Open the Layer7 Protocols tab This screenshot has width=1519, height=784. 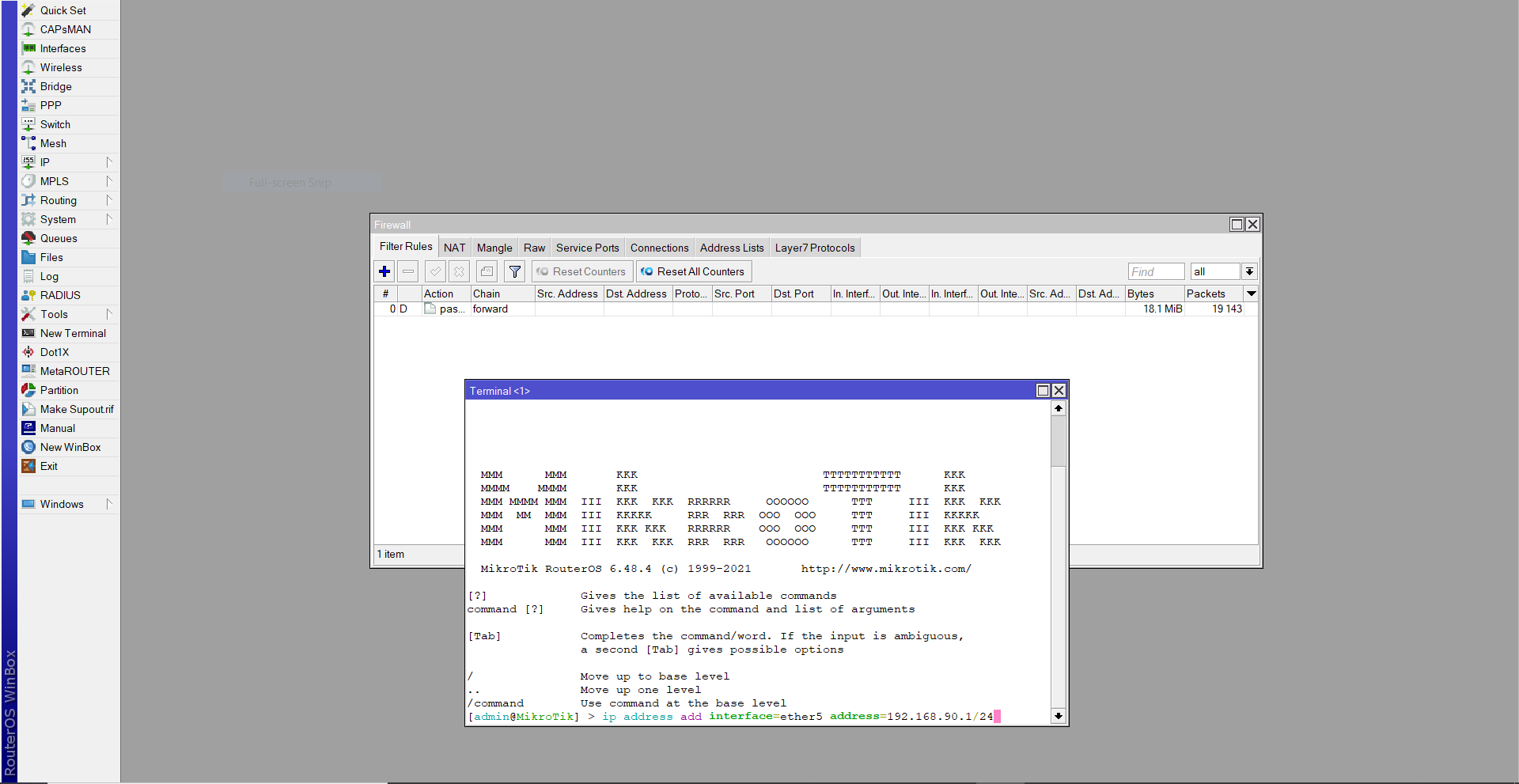pyautogui.click(x=815, y=248)
